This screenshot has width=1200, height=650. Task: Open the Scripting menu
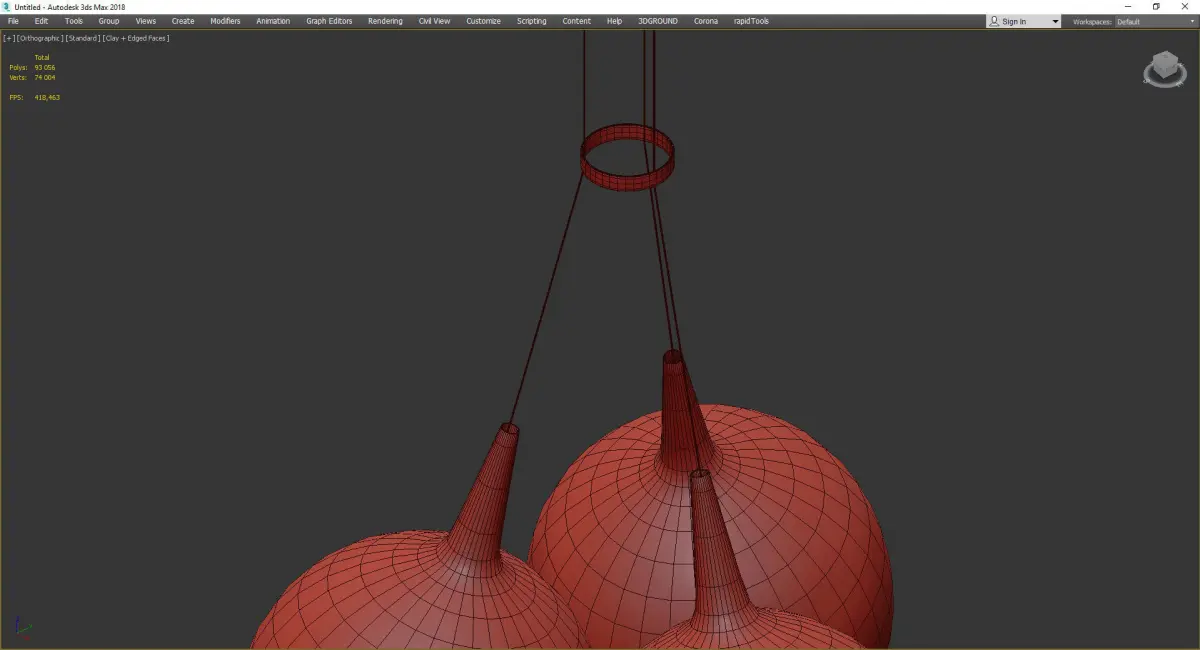click(531, 21)
